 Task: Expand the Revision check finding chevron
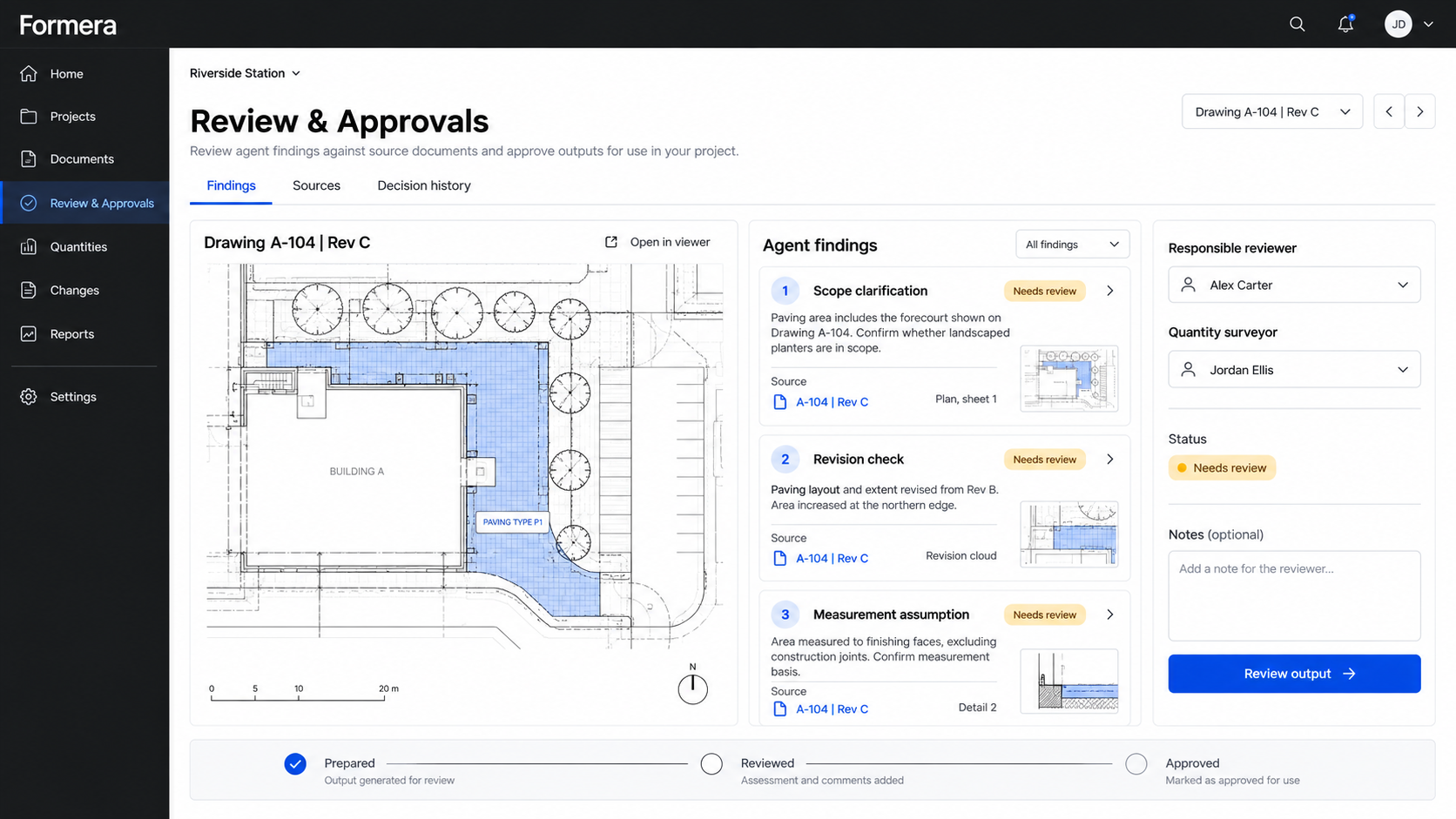(1110, 460)
